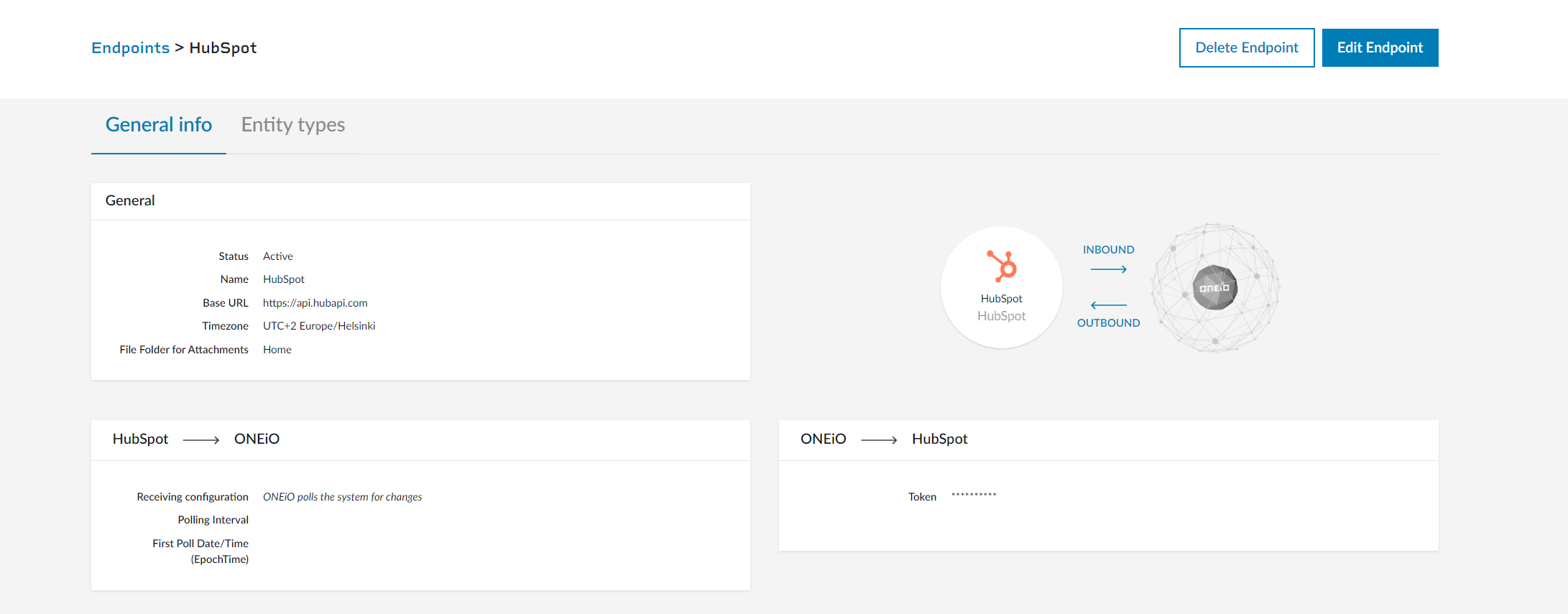The width and height of the screenshot is (1568, 614).
Task: Click the HubSpot breadcrumb title
Action: (x=223, y=47)
